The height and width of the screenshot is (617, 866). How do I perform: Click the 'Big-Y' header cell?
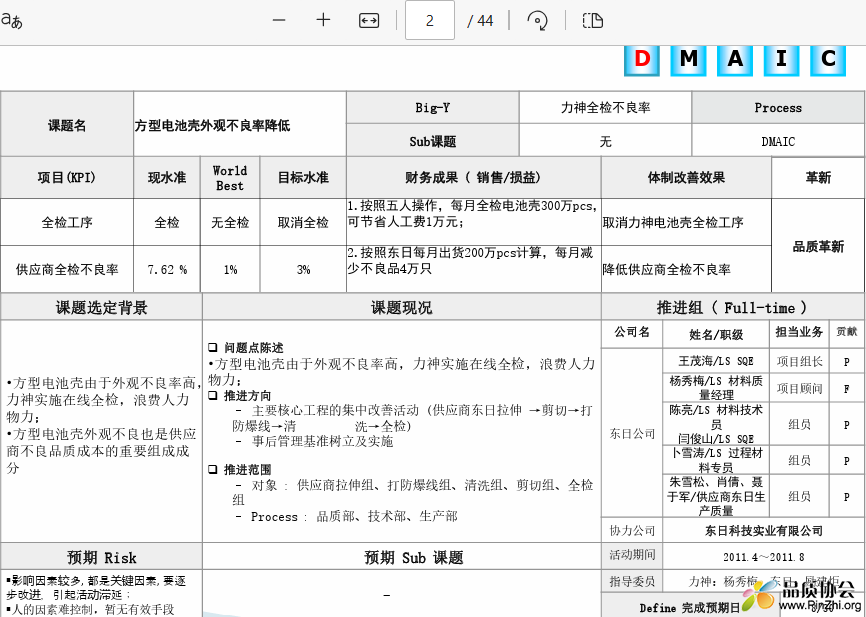pos(432,108)
